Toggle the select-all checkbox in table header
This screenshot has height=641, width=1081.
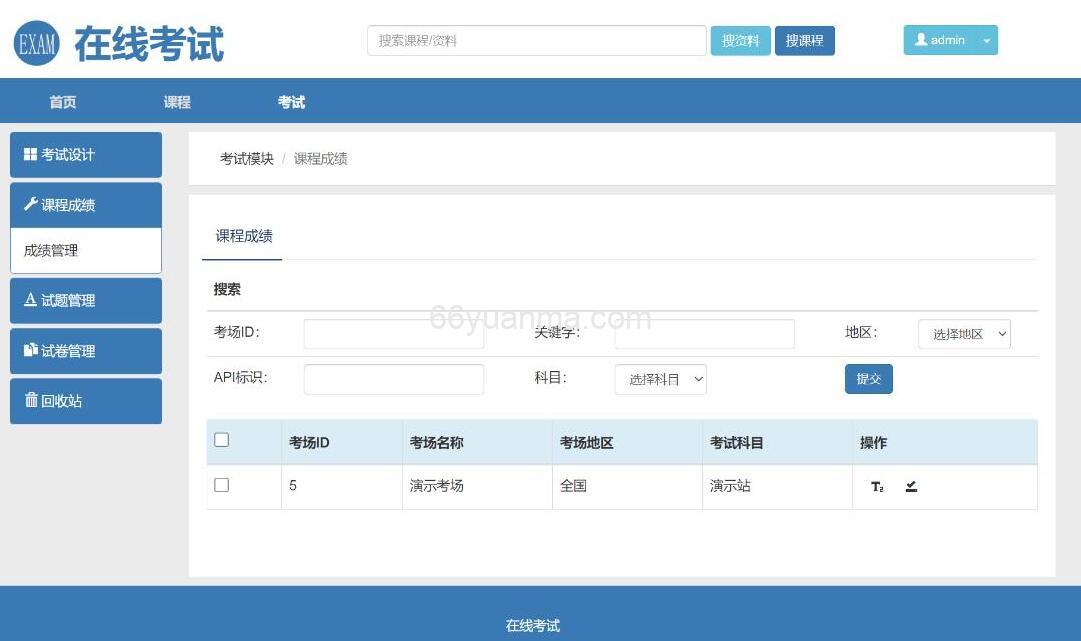(x=222, y=439)
